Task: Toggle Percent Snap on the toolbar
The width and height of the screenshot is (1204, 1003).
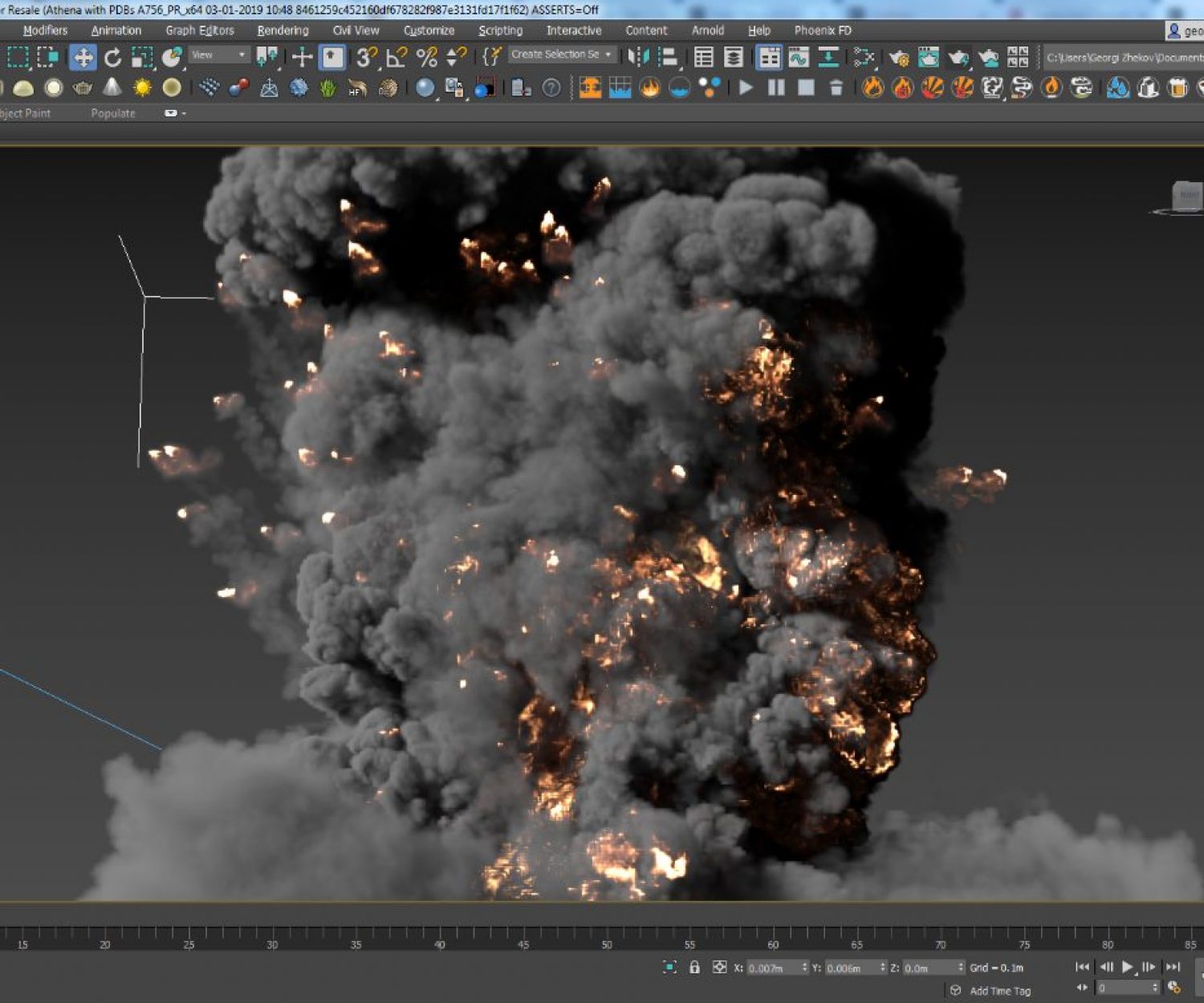Action: coord(426,57)
